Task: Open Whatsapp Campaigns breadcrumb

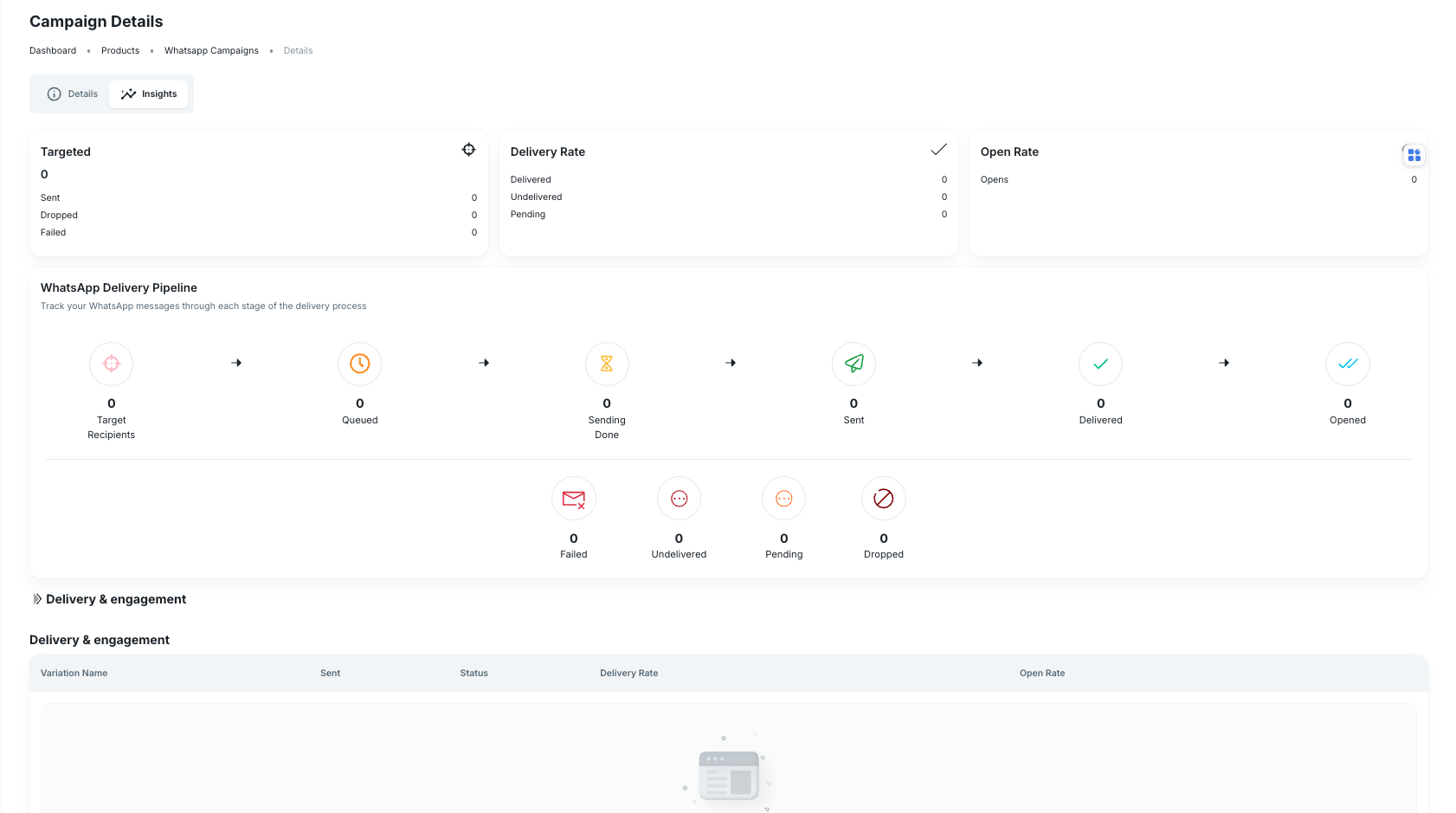Action: [211, 50]
